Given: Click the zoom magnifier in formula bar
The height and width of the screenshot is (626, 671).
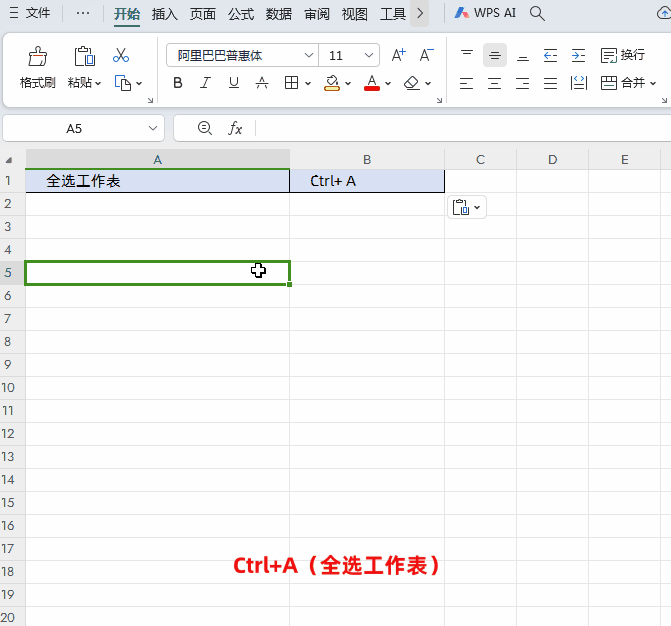Looking at the screenshot, I should click(205, 128).
